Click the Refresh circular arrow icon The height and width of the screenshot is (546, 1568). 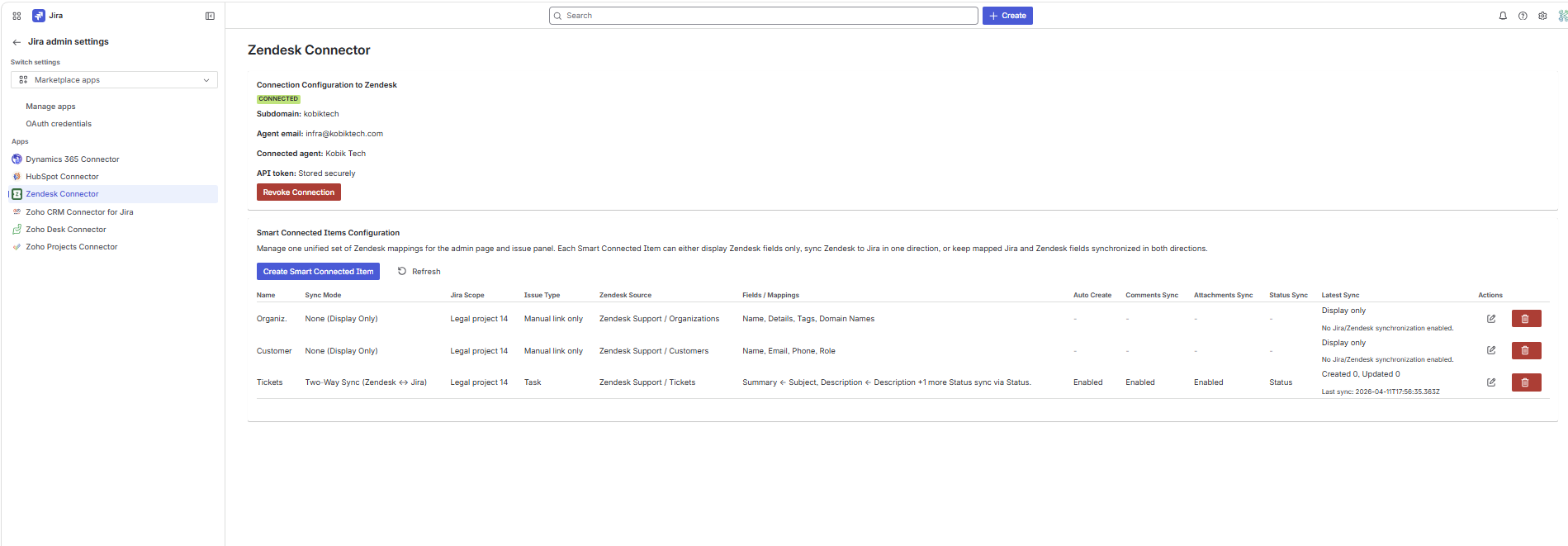pyautogui.click(x=402, y=271)
